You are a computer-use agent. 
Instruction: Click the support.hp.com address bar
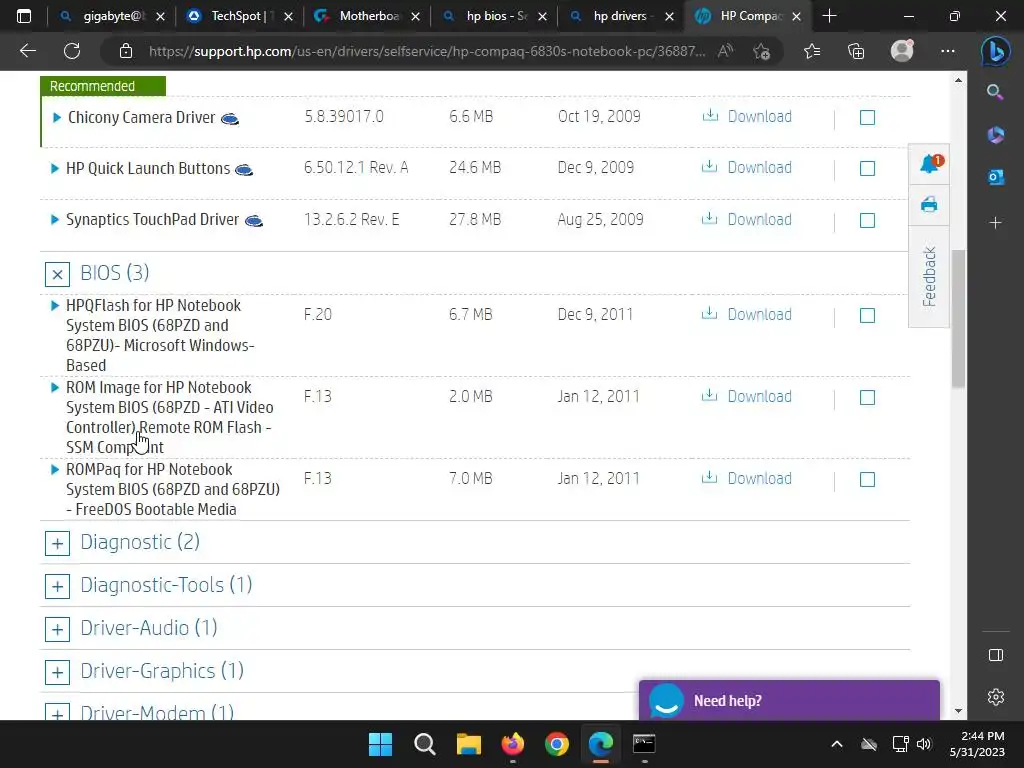[x=426, y=51]
